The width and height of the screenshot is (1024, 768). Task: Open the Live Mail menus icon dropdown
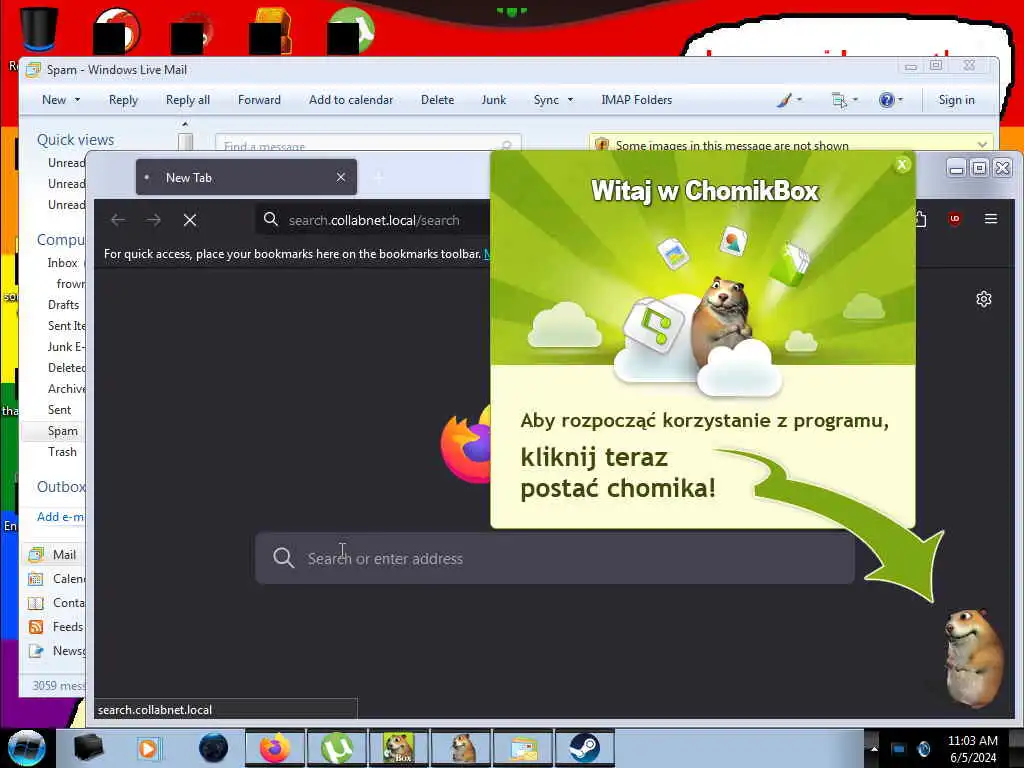844,100
